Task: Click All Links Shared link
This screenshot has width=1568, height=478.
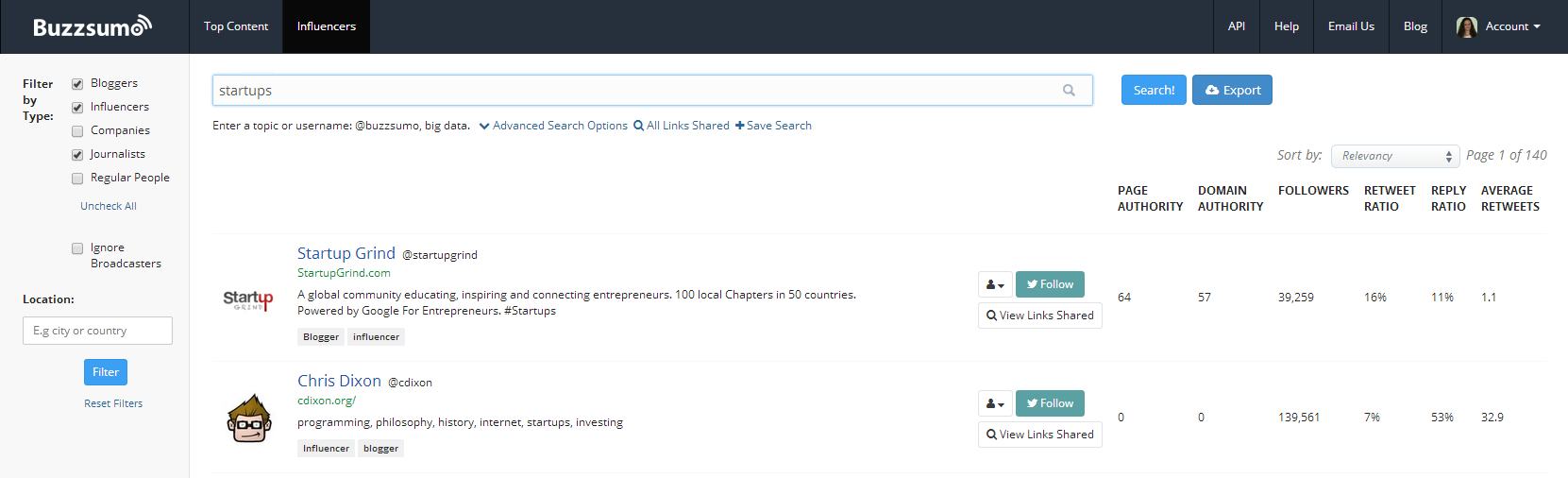Action: point(682,126)
